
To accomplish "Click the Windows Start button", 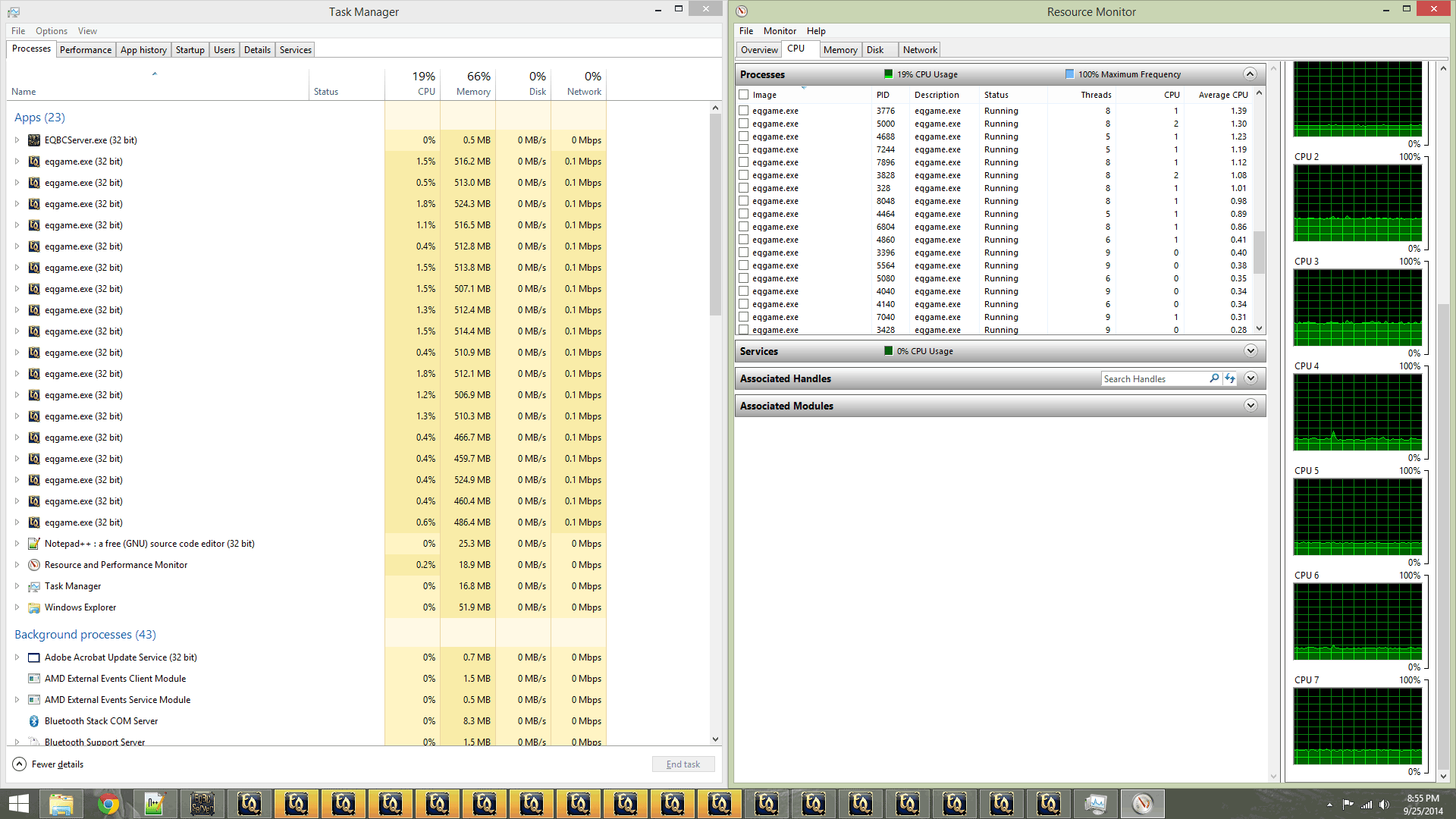I will point(17,803).
